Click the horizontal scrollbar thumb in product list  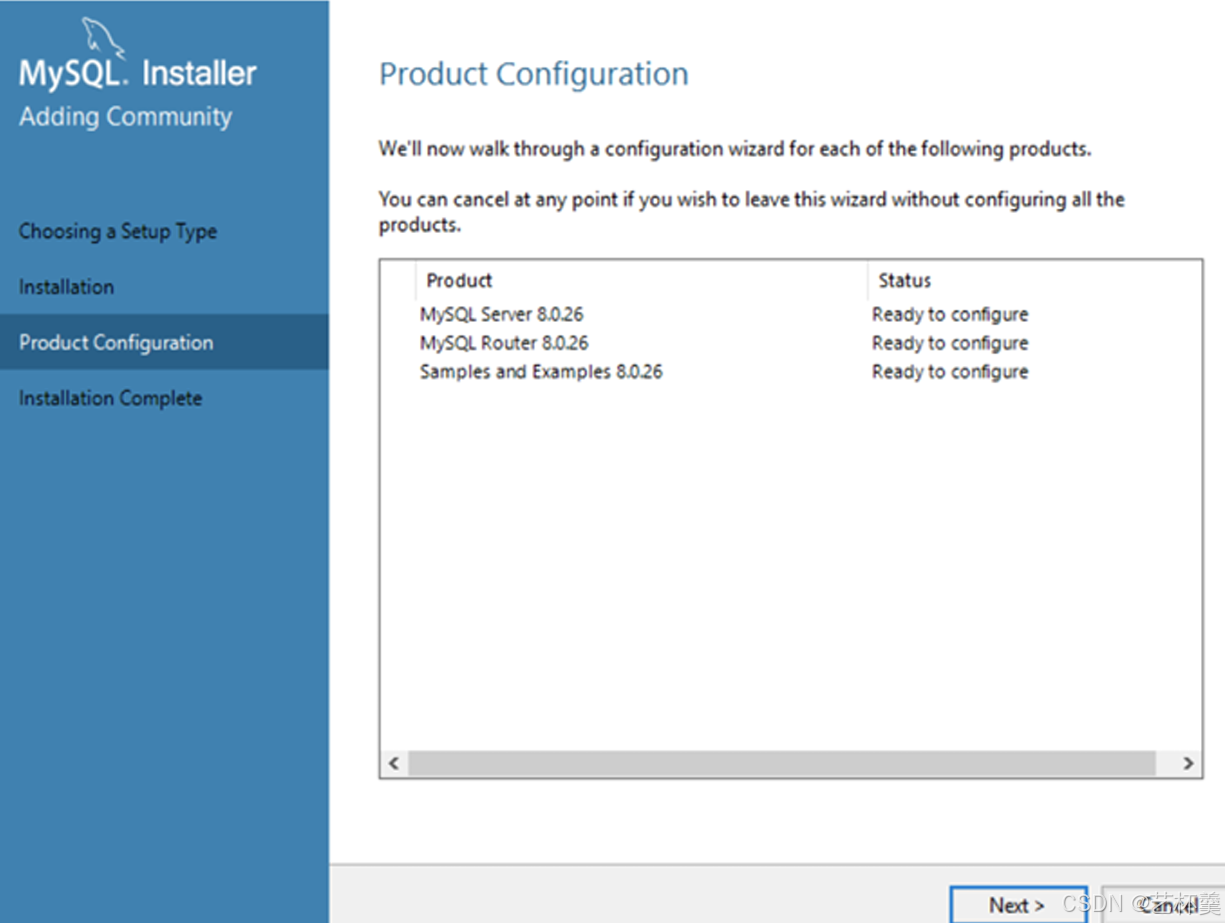coord(782,763)
